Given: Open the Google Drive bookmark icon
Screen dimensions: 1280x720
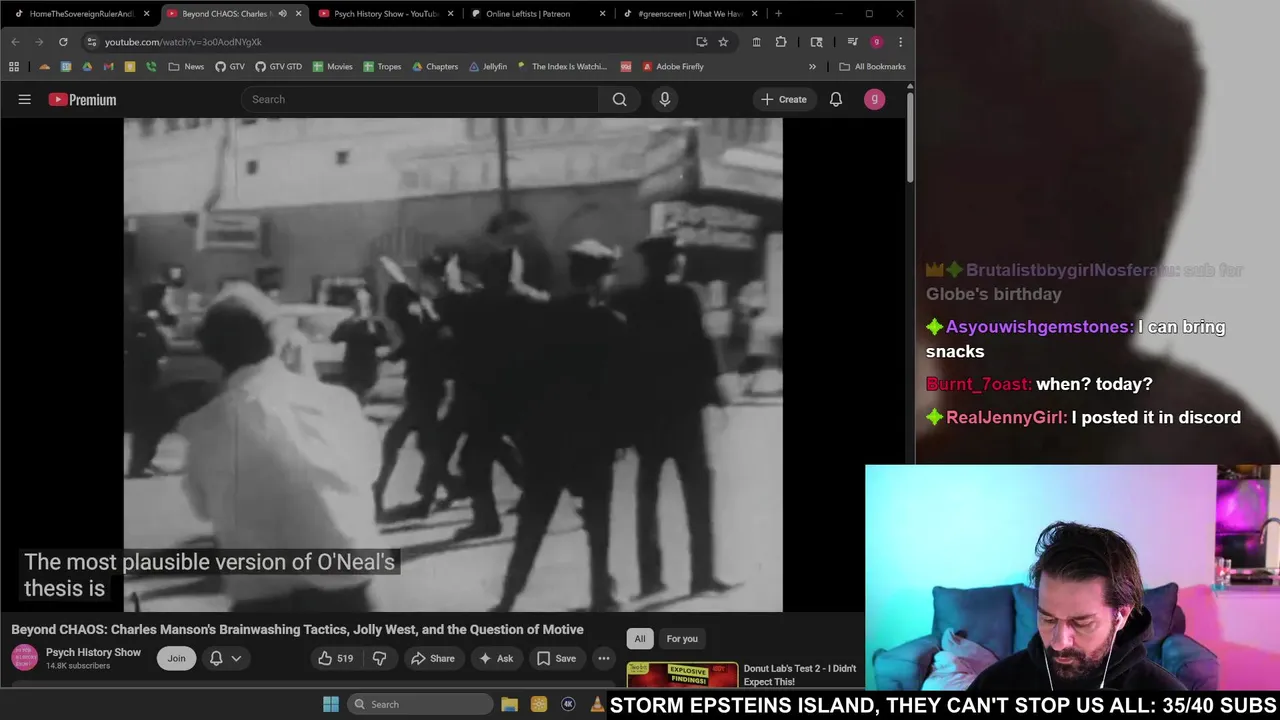Looking at the screenshot, I should point(87,67).
